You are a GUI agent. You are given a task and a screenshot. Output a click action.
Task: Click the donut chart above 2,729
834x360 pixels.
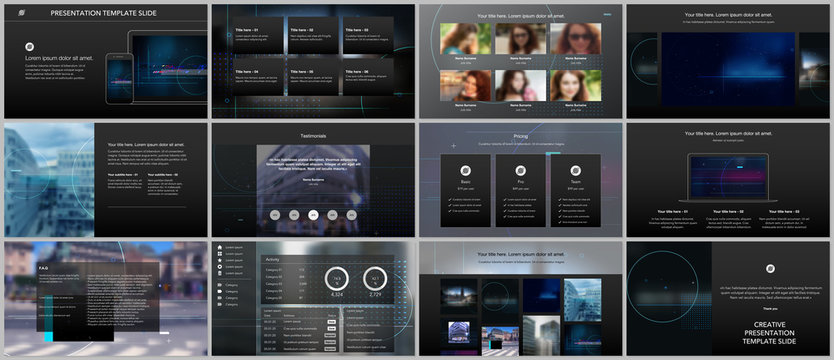pos(375,278)
